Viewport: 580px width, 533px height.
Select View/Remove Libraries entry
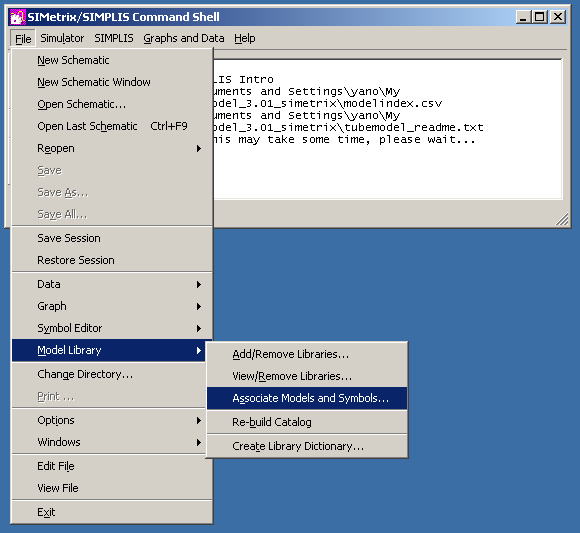pos(307,376)
